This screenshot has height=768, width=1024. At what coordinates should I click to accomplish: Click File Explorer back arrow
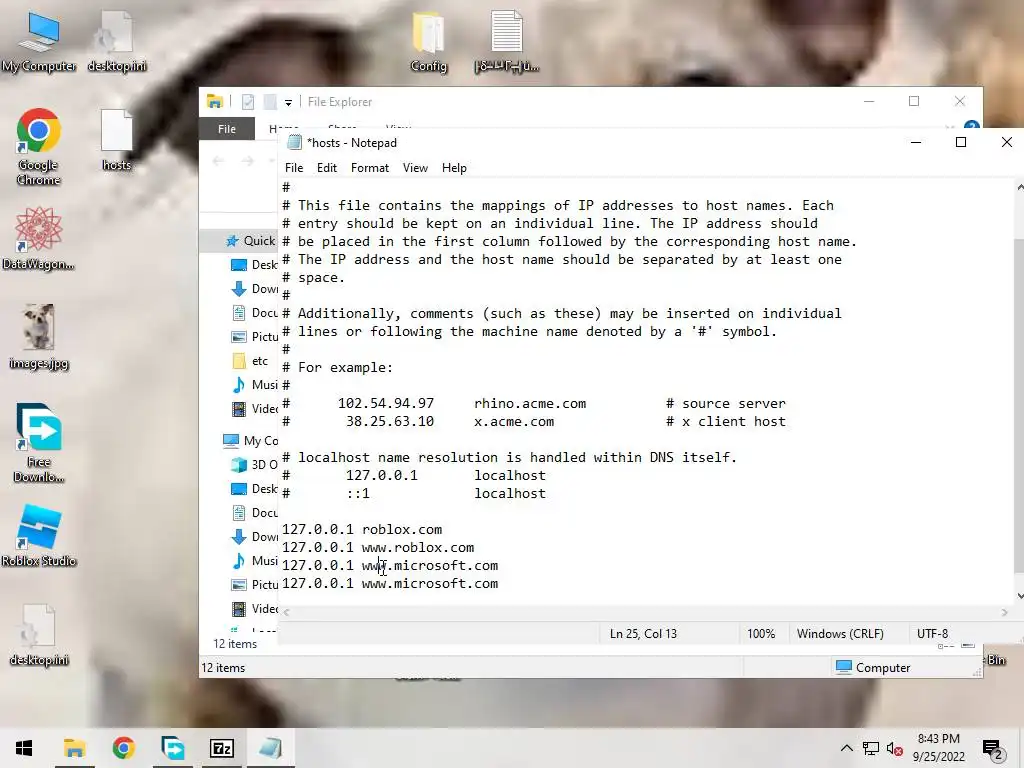[218, 161]
